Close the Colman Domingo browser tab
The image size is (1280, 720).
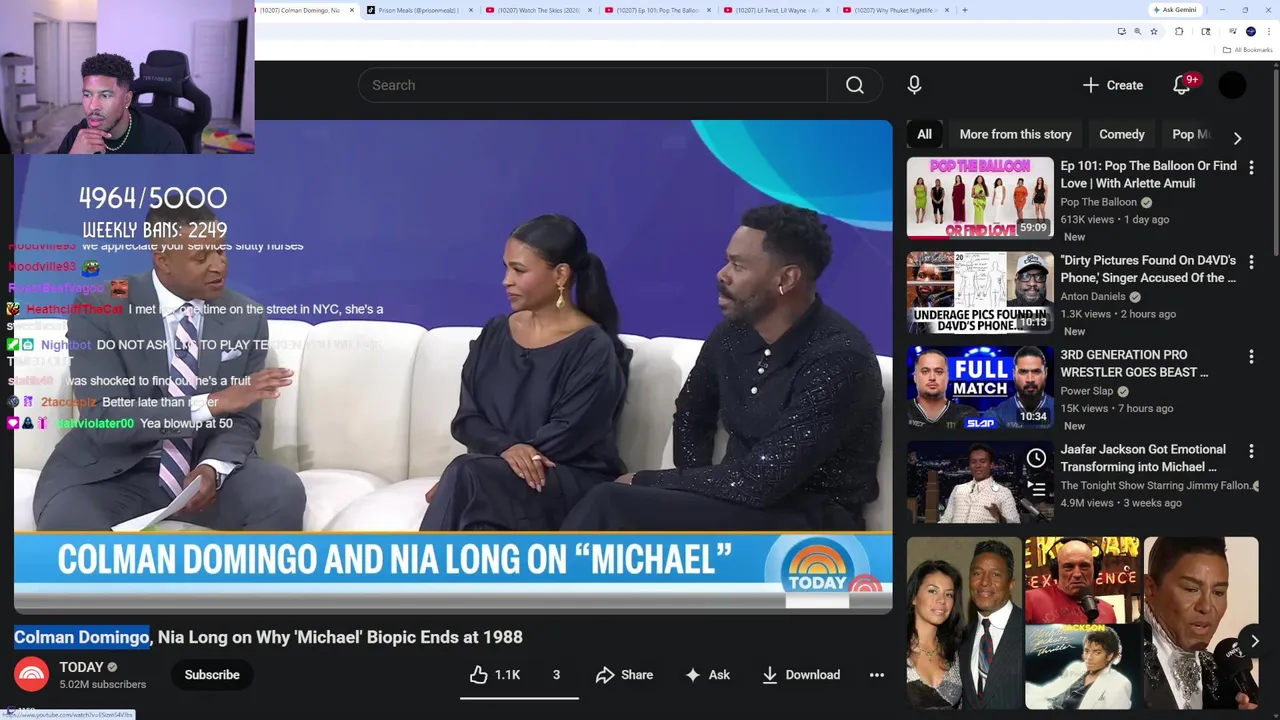[352, 10]
